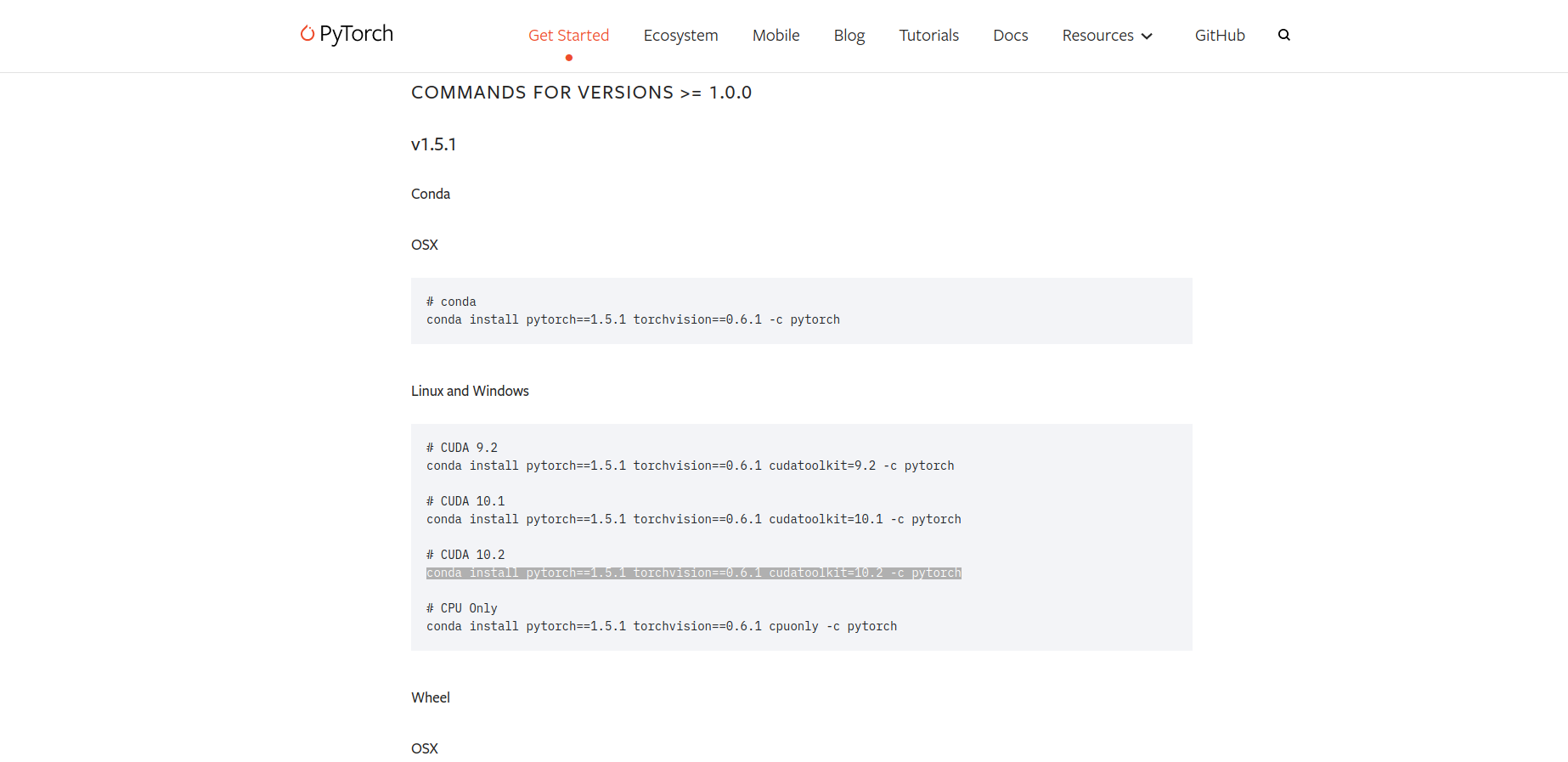Click the PyTorch logo

[347, 34]
